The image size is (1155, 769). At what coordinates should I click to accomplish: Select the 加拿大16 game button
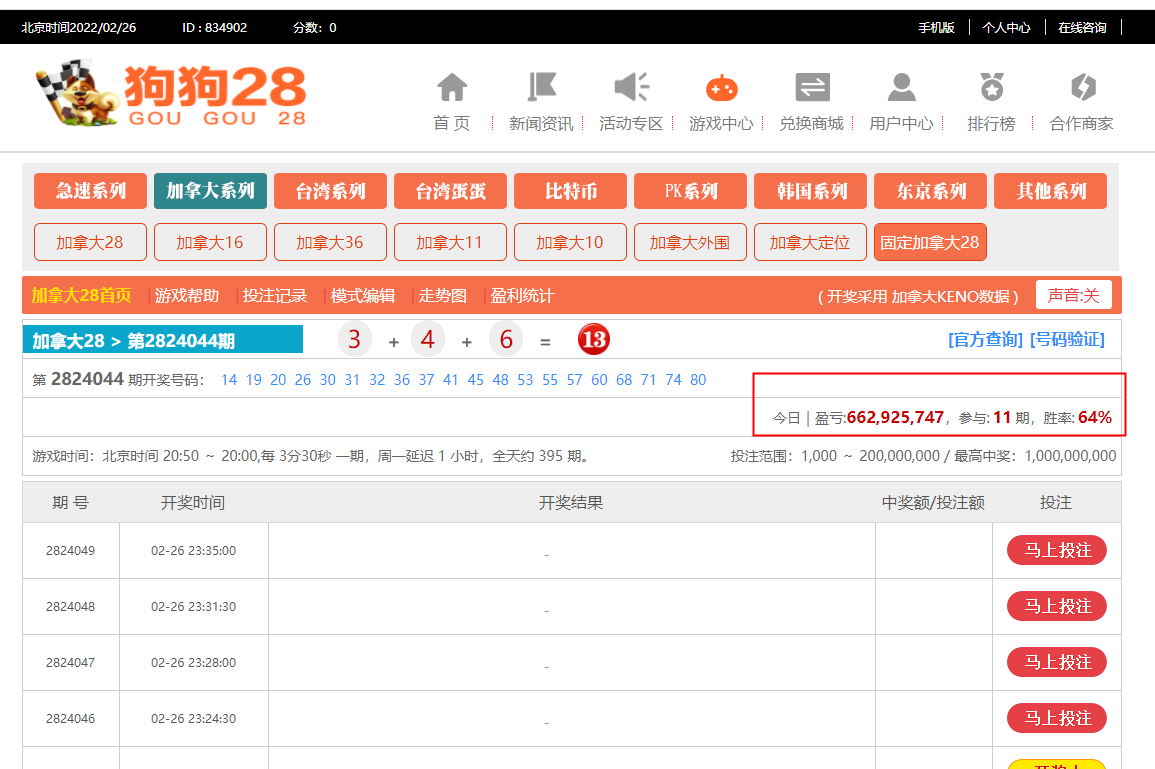point(210,242)
